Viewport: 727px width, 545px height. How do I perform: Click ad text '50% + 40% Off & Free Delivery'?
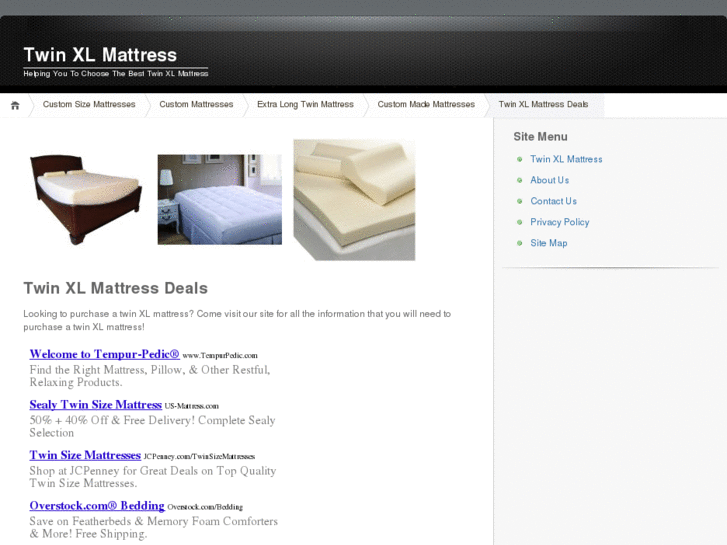(153, 427)
